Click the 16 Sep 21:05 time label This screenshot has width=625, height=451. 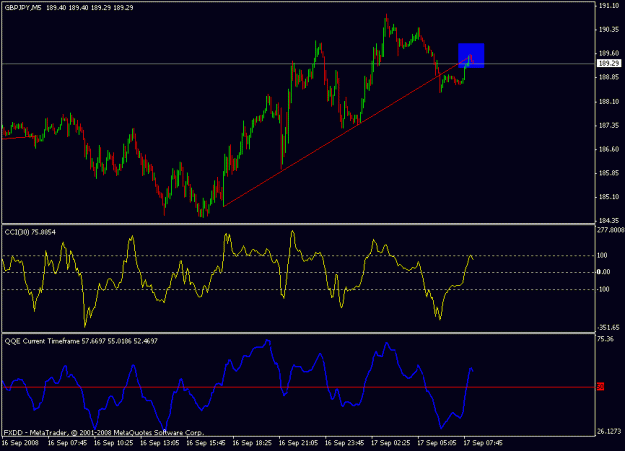click(x=298, y=443)
